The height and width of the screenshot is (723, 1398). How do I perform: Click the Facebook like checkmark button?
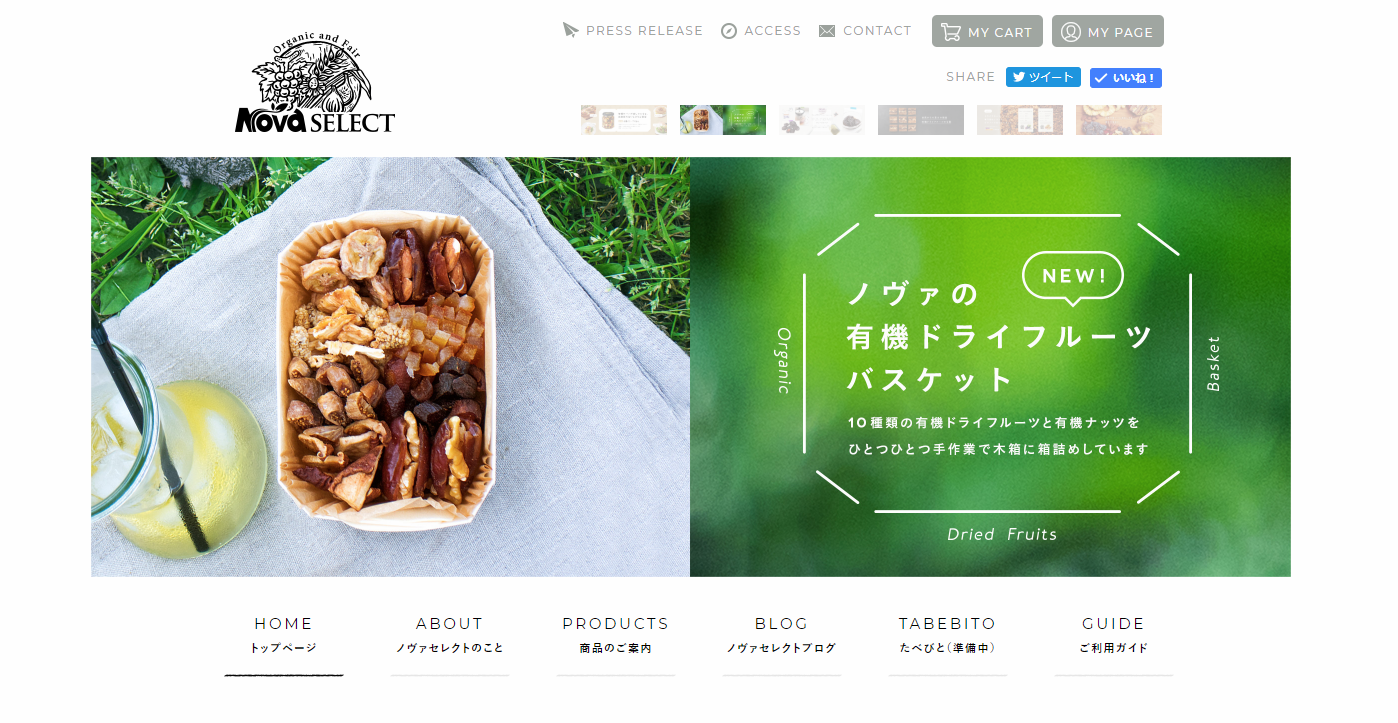tap(1126, 78)
